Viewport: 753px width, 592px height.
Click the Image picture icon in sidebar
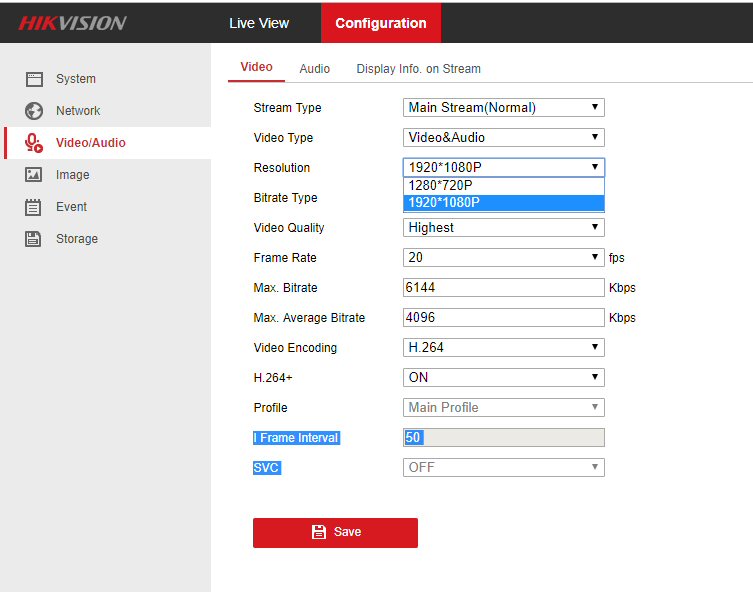(x=34, y=175)
